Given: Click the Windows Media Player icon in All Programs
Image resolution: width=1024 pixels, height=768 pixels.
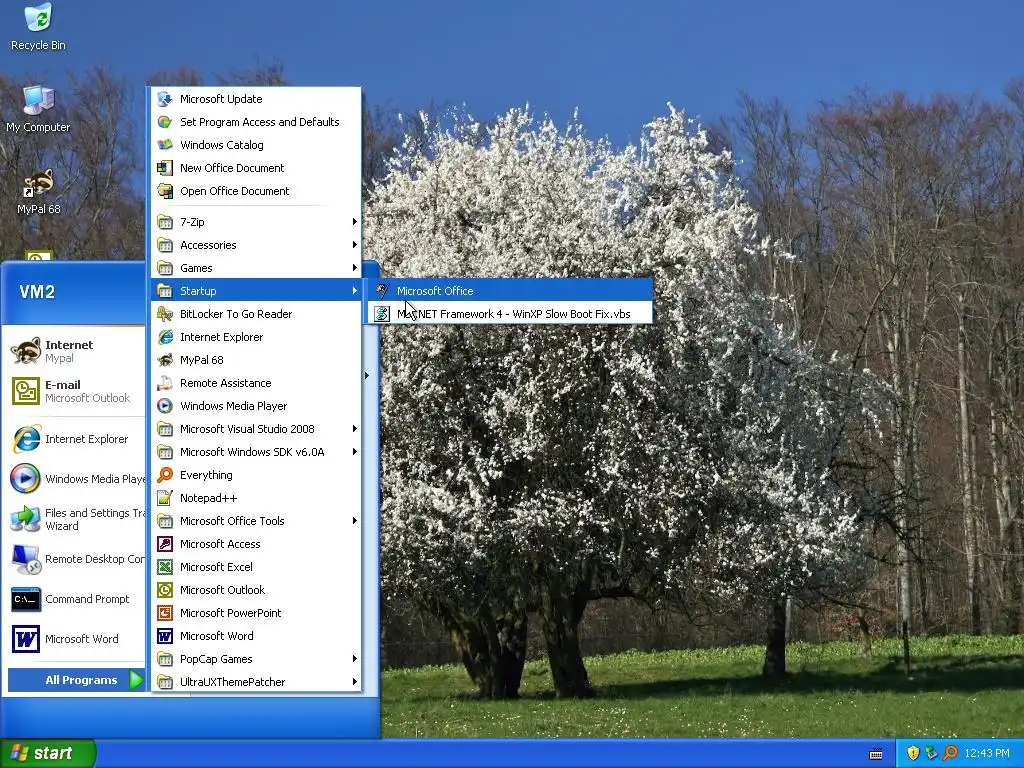Looking at the screenshot, I should pyautogui.click(x=165, y=406).
